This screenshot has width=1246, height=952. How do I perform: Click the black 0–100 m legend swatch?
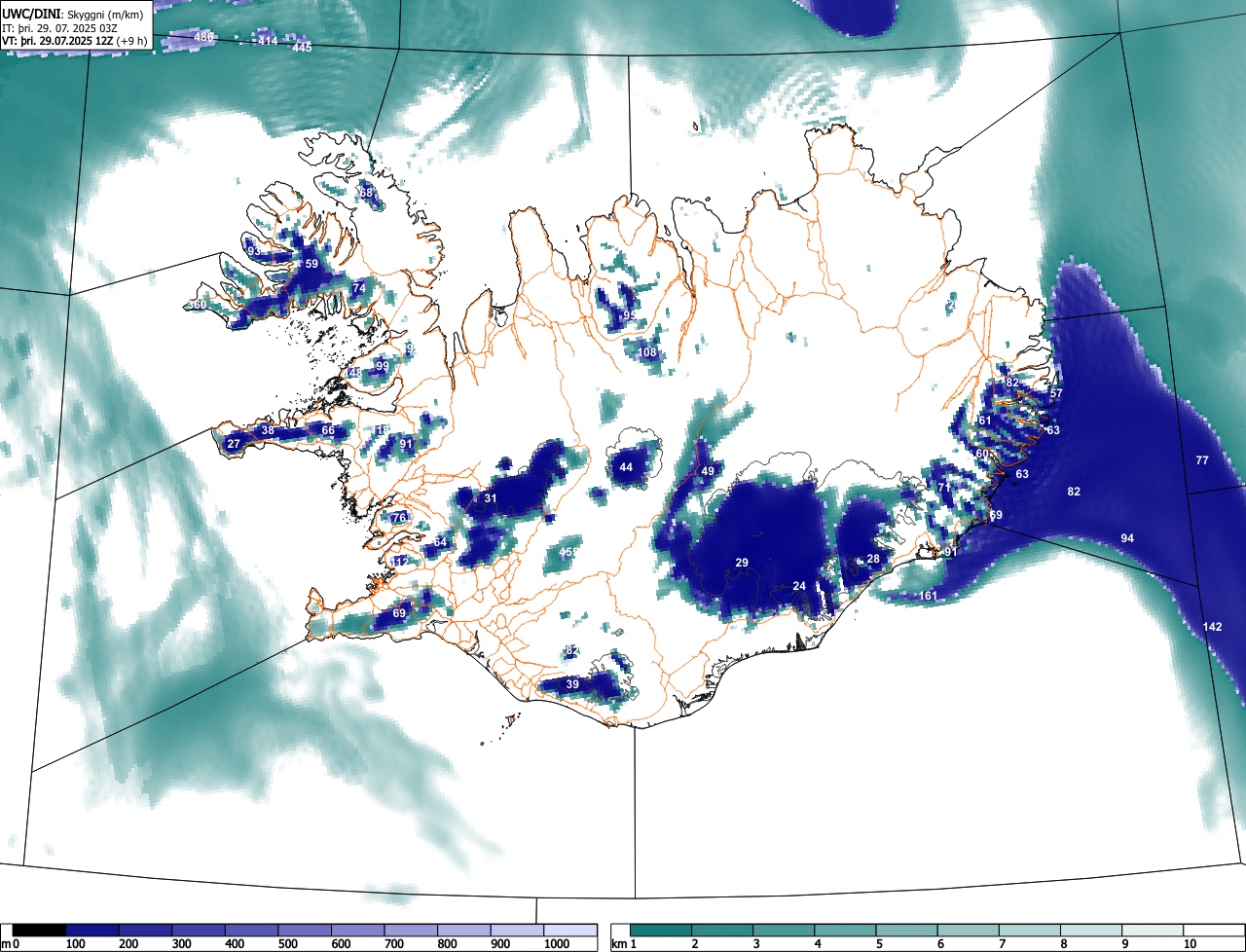click(40, 931)
